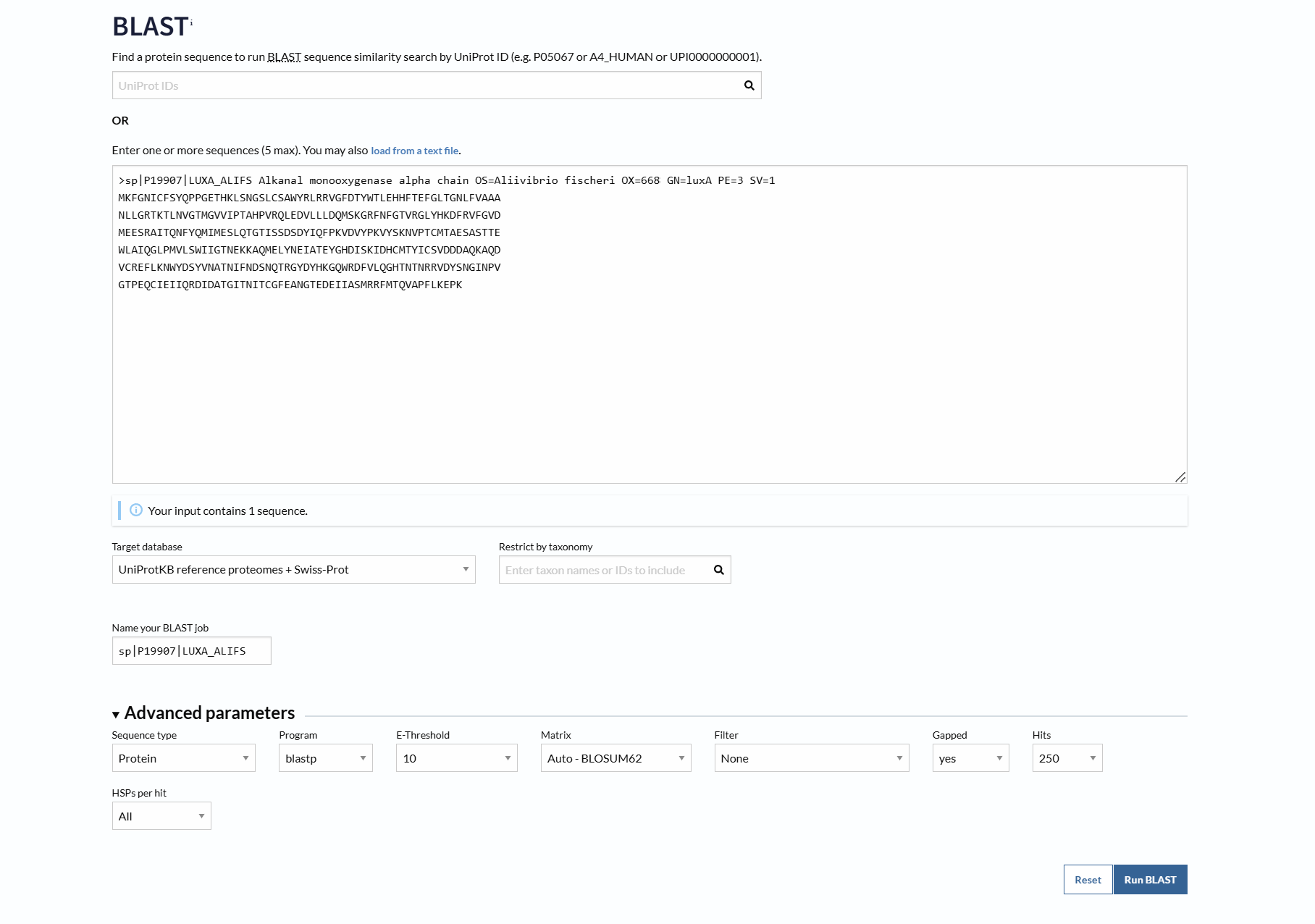This screenshot has width=1315, height=924.
Task: Click the info icon beside sequence count message
Action: click(135, 511)
